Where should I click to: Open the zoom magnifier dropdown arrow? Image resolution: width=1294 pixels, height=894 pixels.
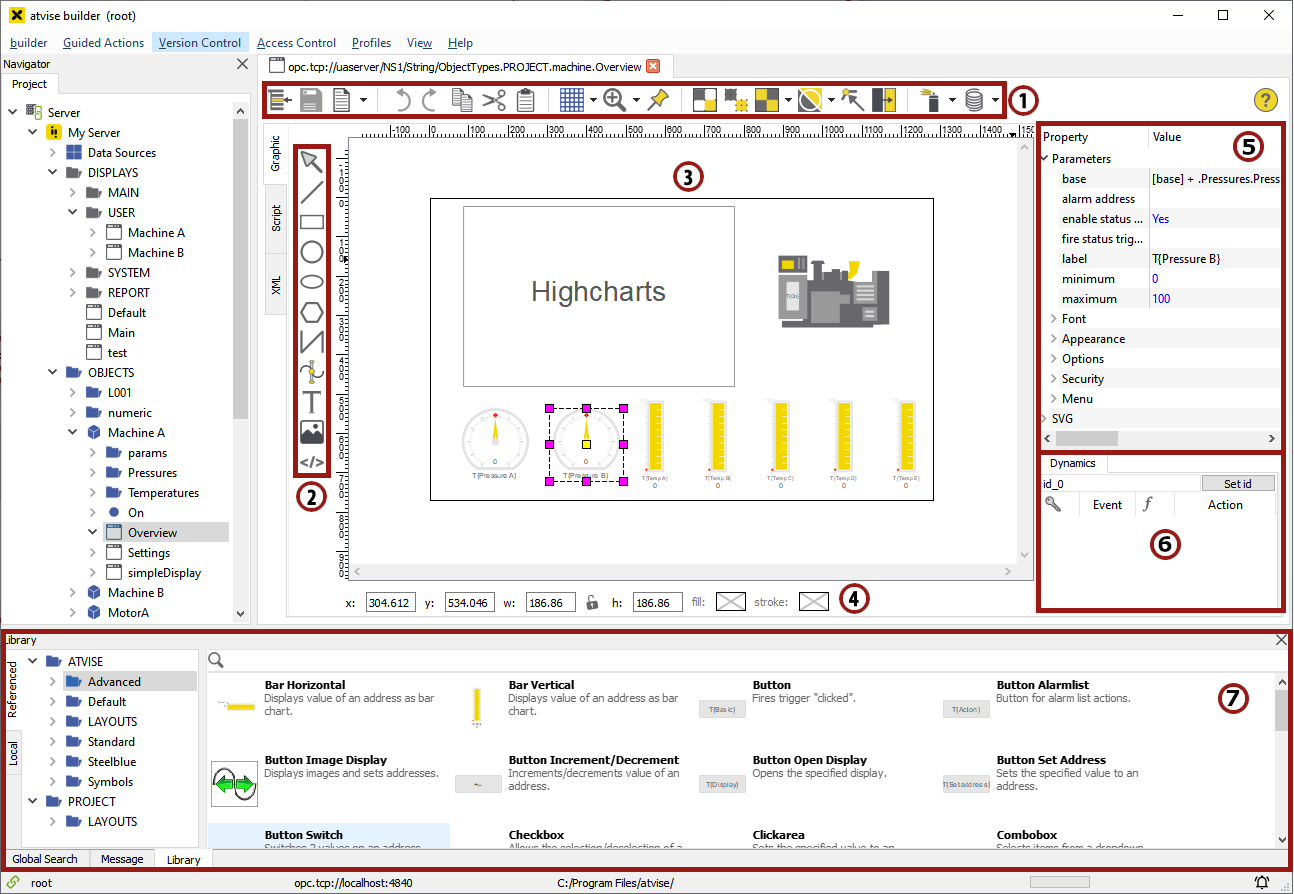point(636,100)
